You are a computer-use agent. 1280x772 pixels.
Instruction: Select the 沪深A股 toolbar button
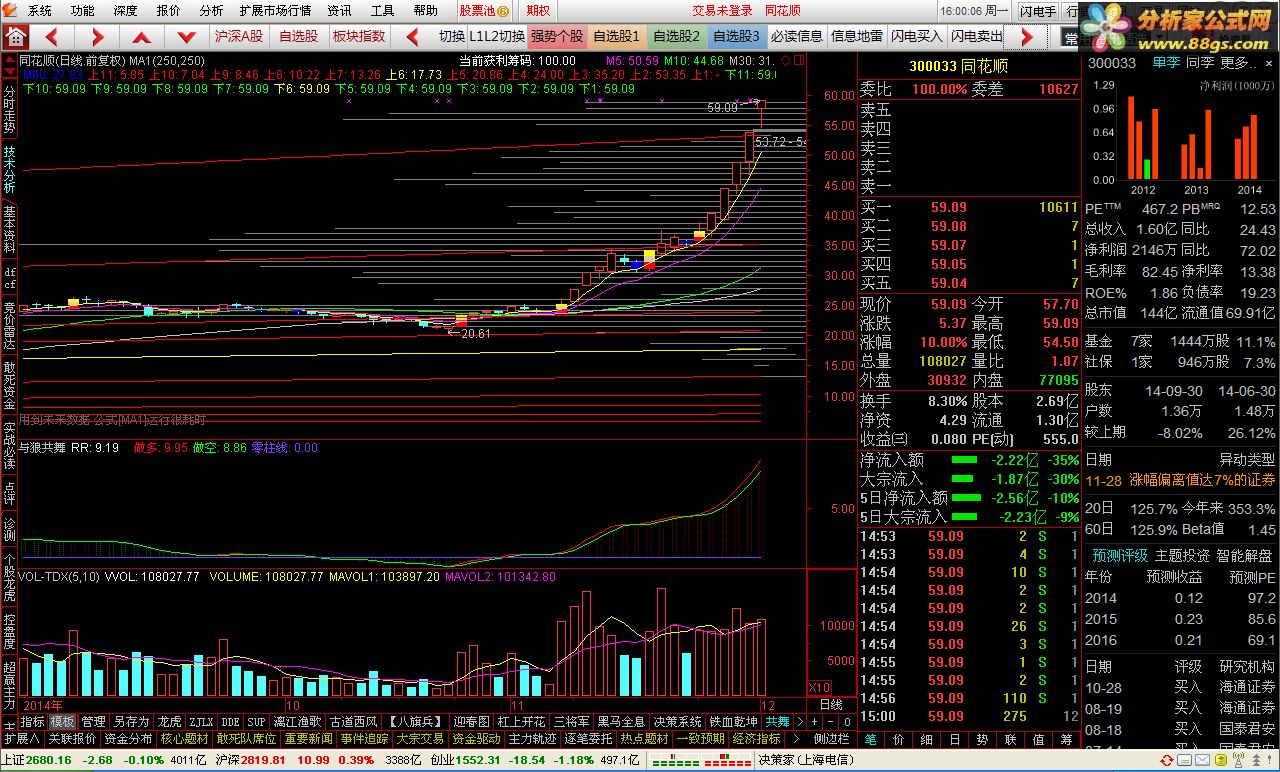click(240, 37)
